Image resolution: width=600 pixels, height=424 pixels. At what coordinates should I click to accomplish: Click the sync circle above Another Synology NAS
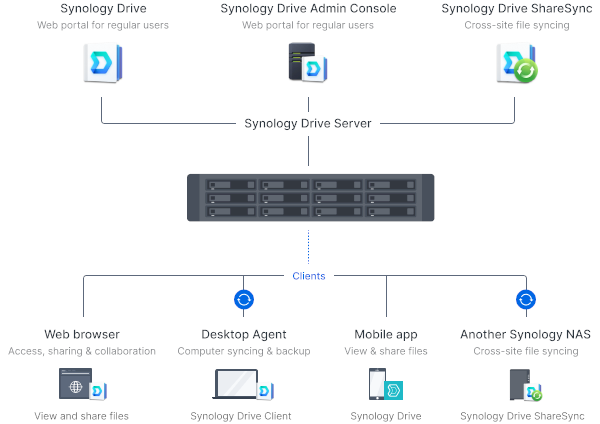[526, 299]
